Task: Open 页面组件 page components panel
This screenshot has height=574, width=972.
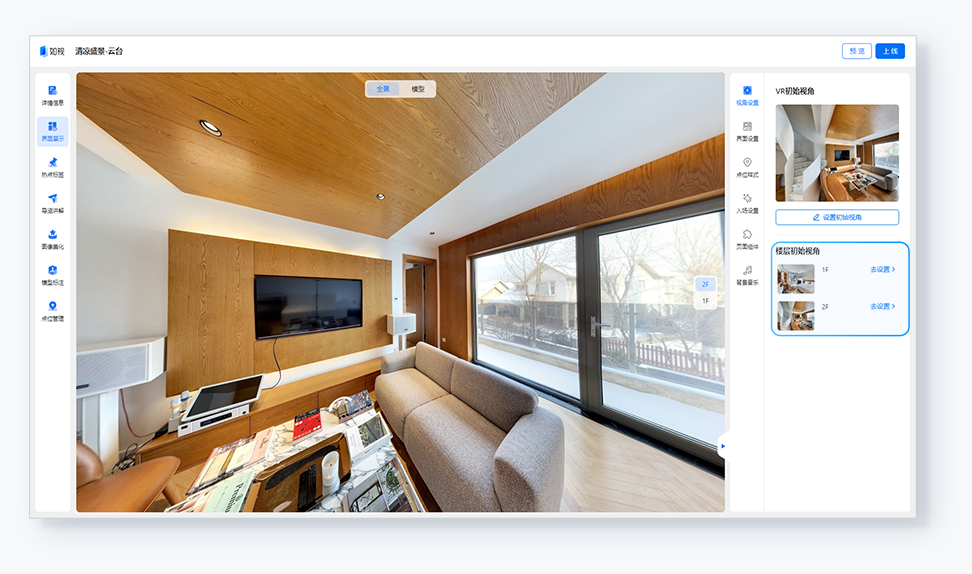Action: point(747,239)
